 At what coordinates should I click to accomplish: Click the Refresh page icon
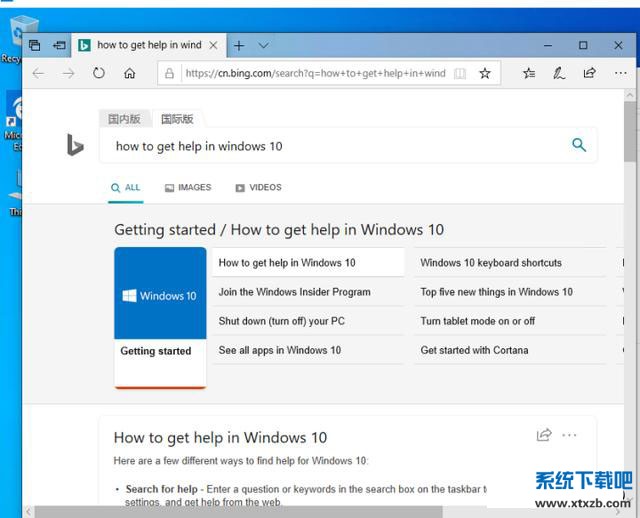point(98,73)
